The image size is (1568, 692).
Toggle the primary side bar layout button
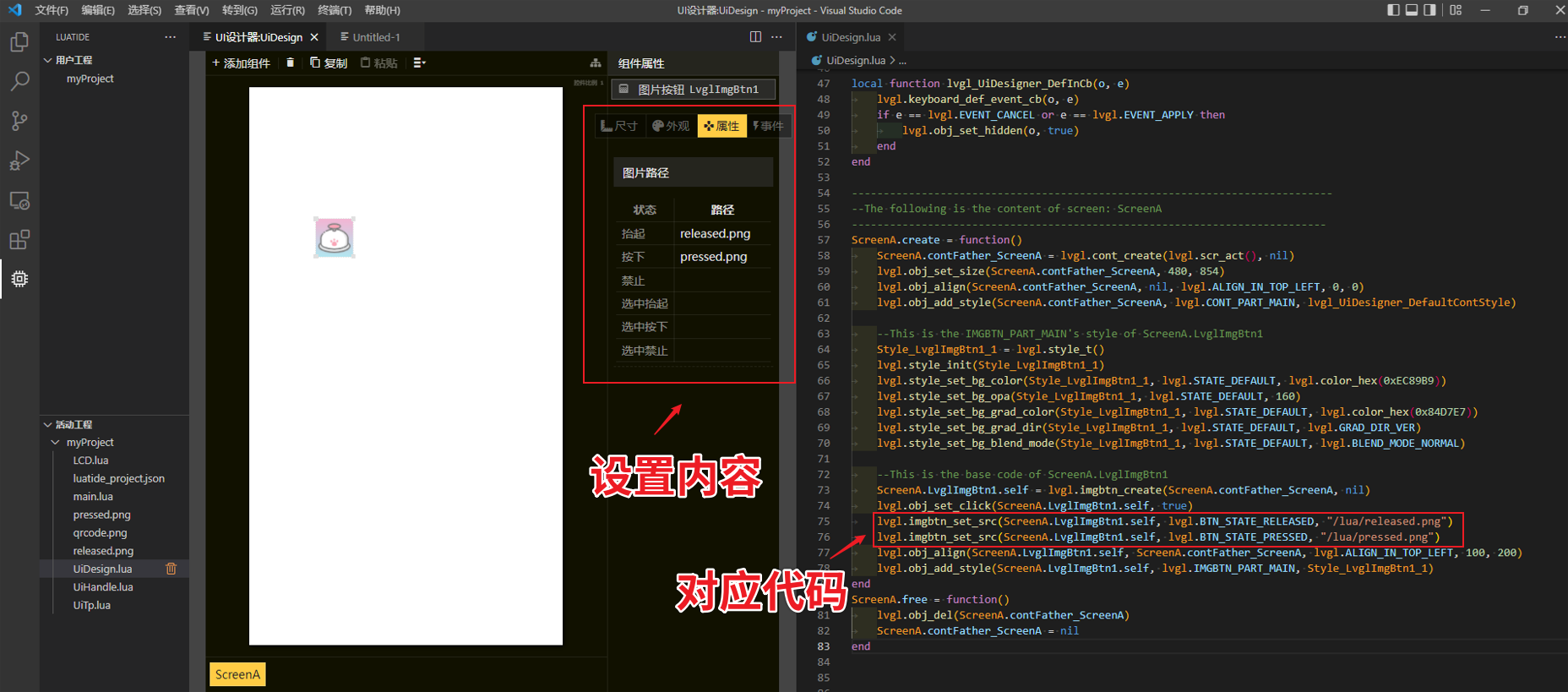point(1393,10)
